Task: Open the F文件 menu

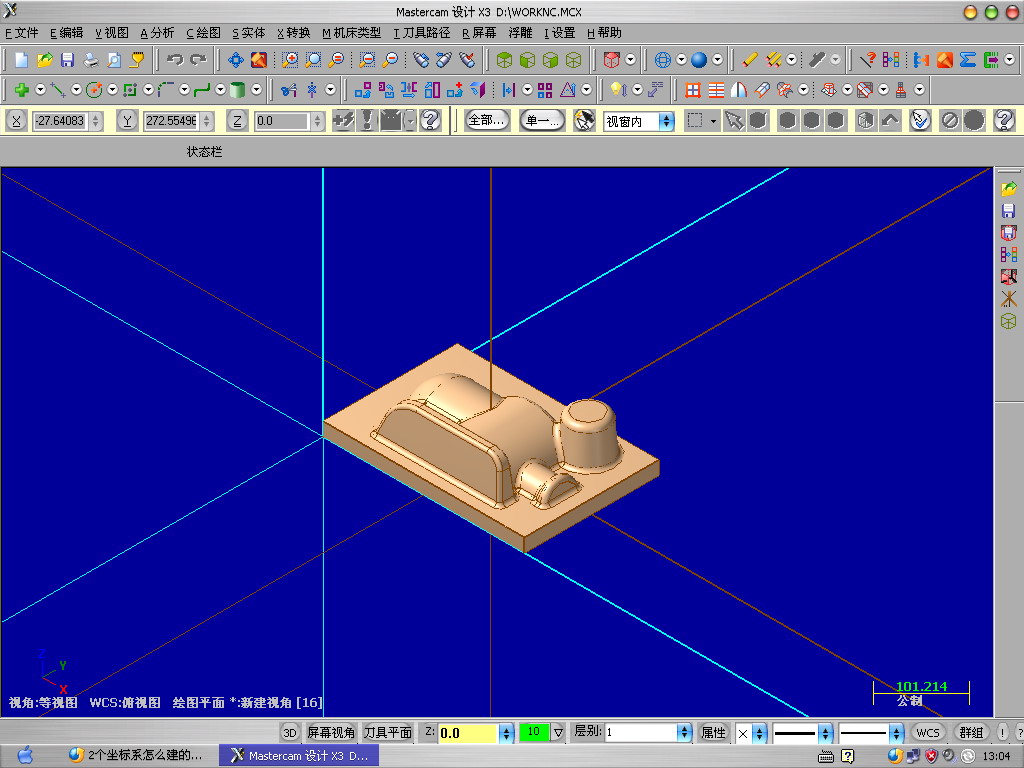Action: (22, 33)
